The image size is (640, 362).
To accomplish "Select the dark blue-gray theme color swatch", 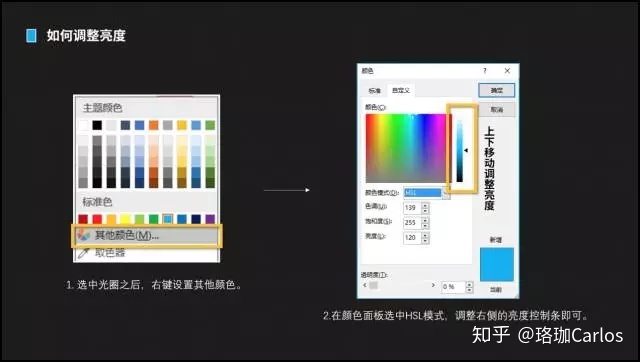I will (x=125, y=125).
